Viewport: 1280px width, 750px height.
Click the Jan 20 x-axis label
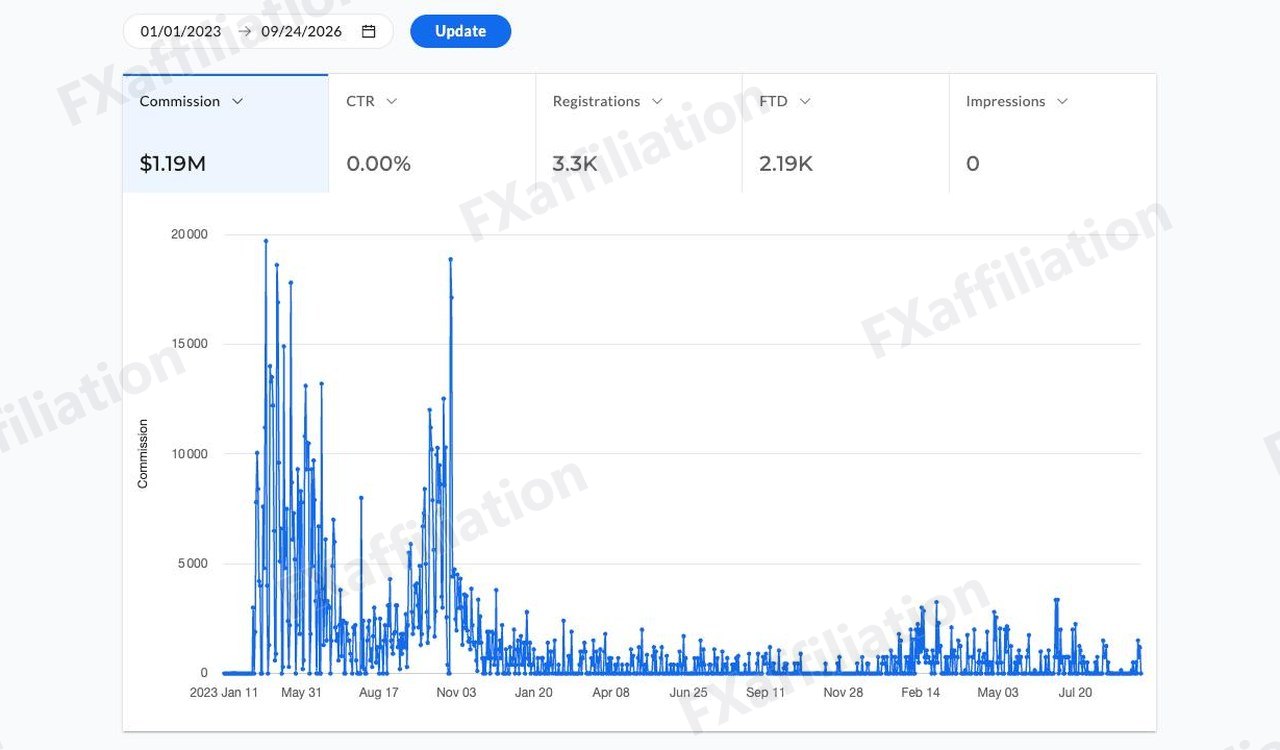pyautogui.click(x=533, y=692)
